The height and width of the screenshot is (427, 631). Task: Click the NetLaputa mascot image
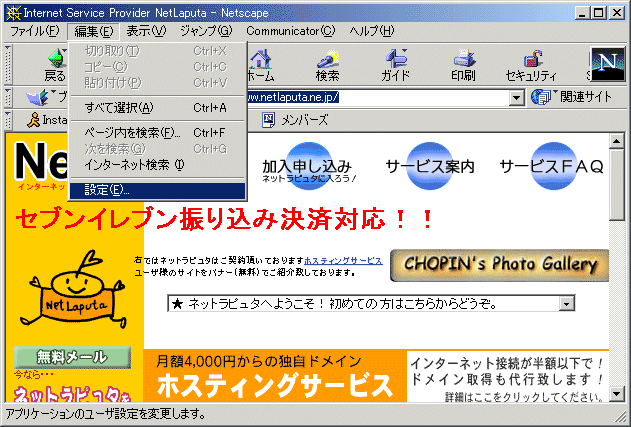pos(75,289)
